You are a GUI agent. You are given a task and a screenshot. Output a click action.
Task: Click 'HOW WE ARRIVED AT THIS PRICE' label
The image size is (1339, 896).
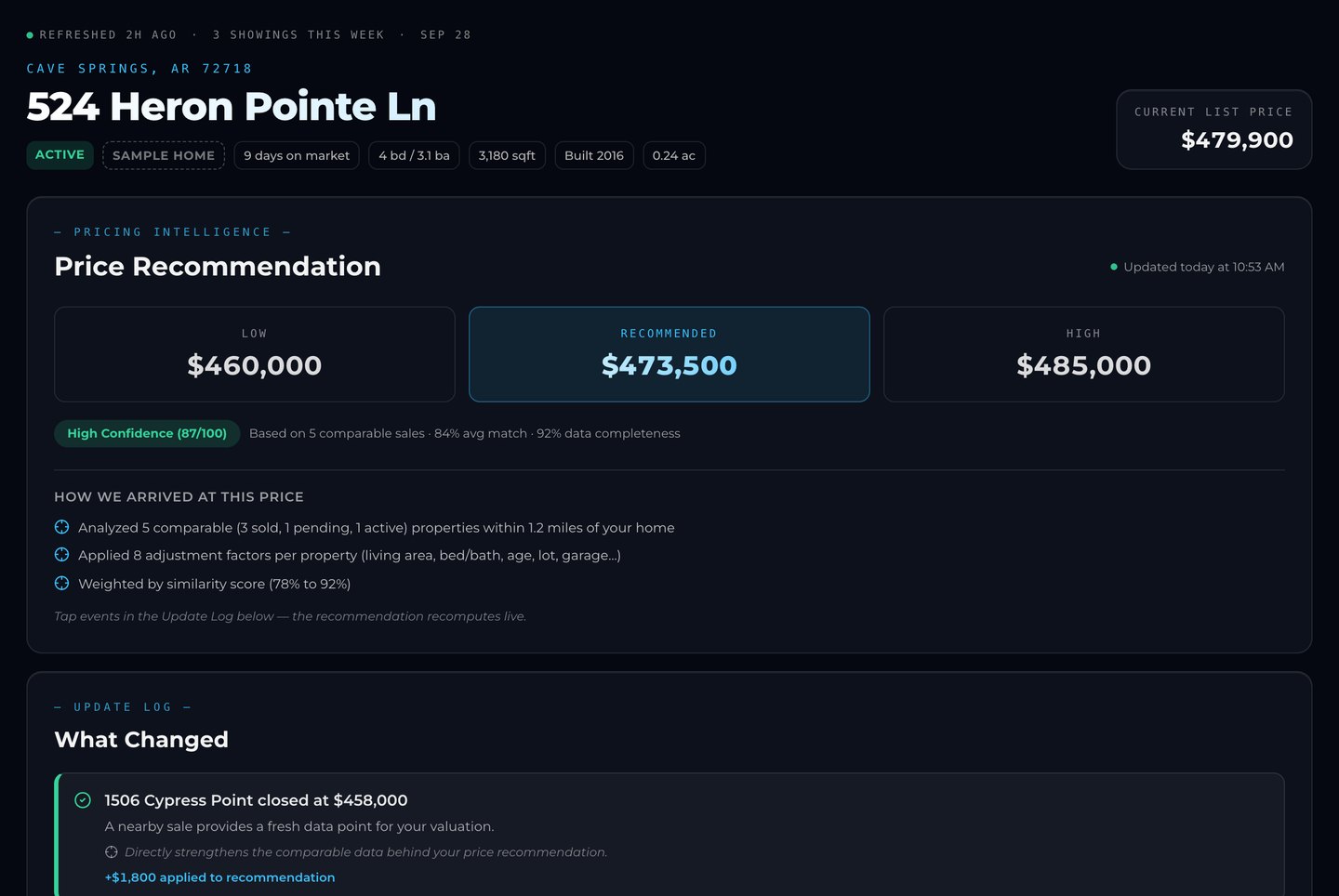point(179,497)
